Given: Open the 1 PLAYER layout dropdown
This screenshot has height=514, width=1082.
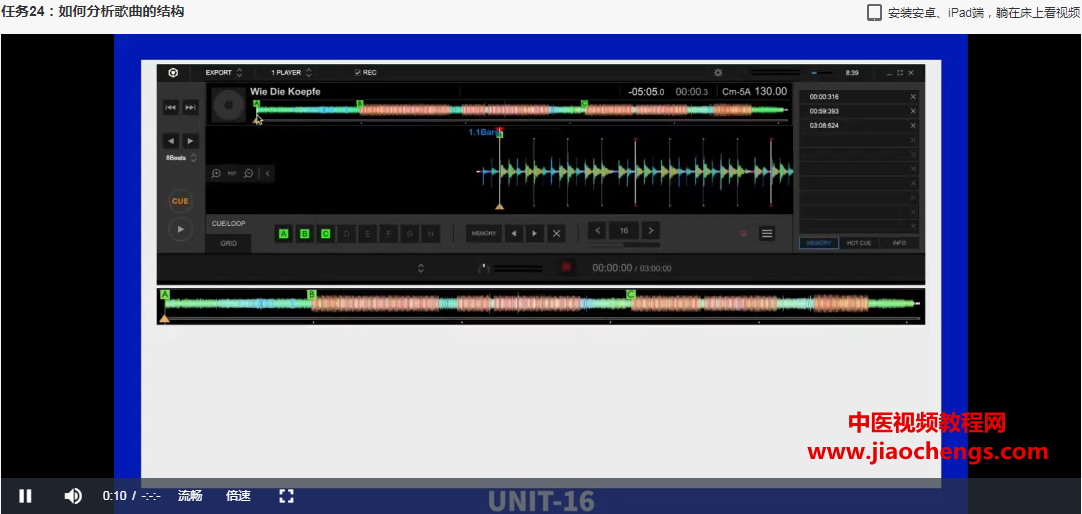Looking at the screenshot, I should pos(291,72).
